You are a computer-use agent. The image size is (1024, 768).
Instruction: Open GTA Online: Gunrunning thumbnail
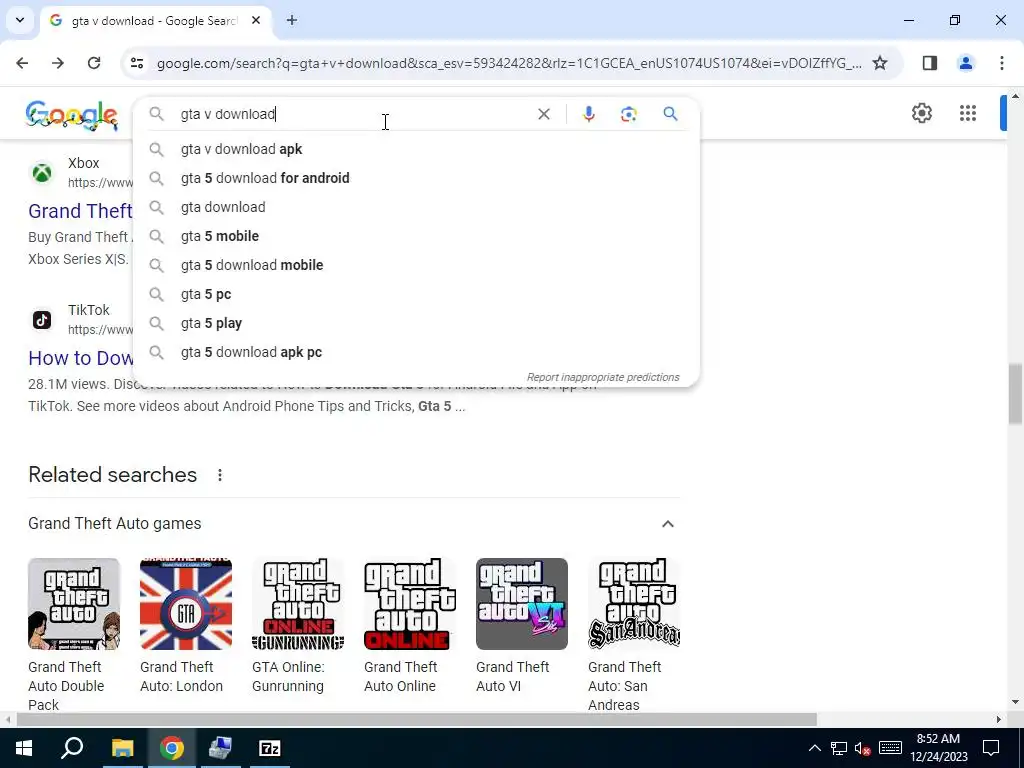298,603
